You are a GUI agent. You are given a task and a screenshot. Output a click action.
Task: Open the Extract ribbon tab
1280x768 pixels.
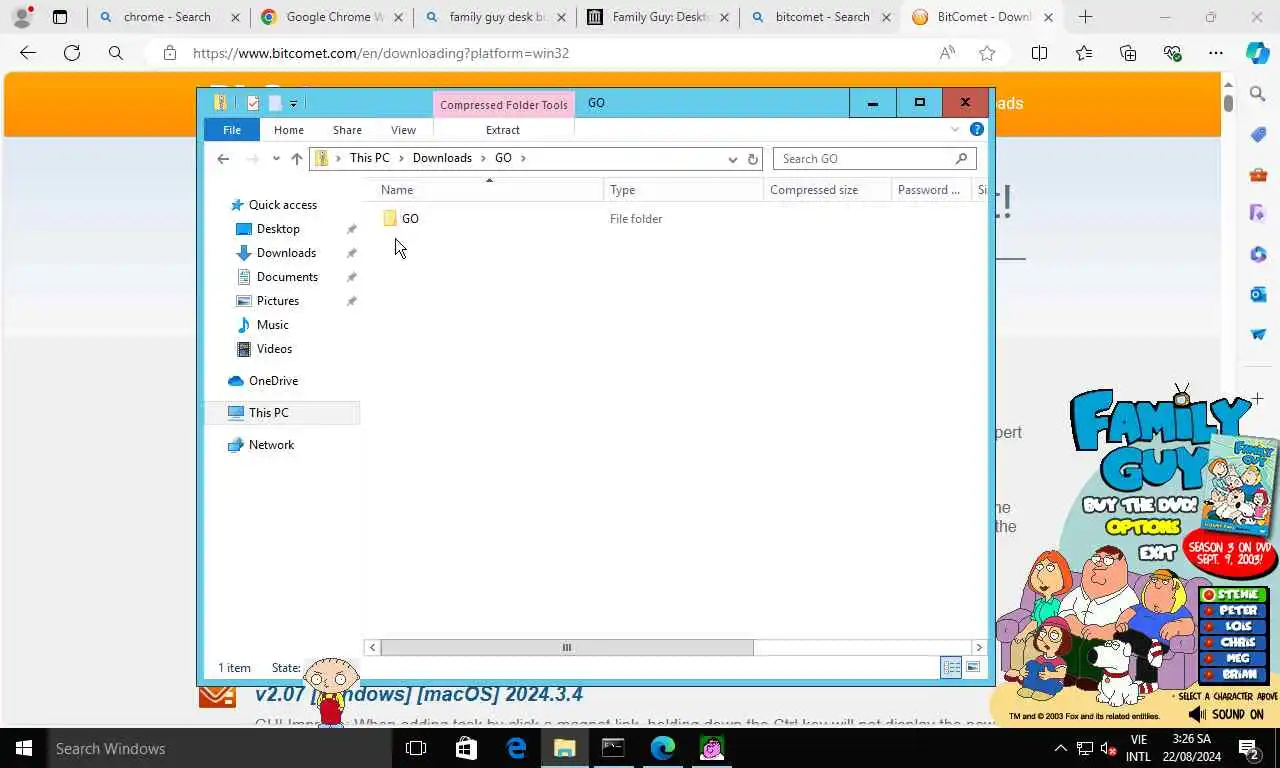503,130
